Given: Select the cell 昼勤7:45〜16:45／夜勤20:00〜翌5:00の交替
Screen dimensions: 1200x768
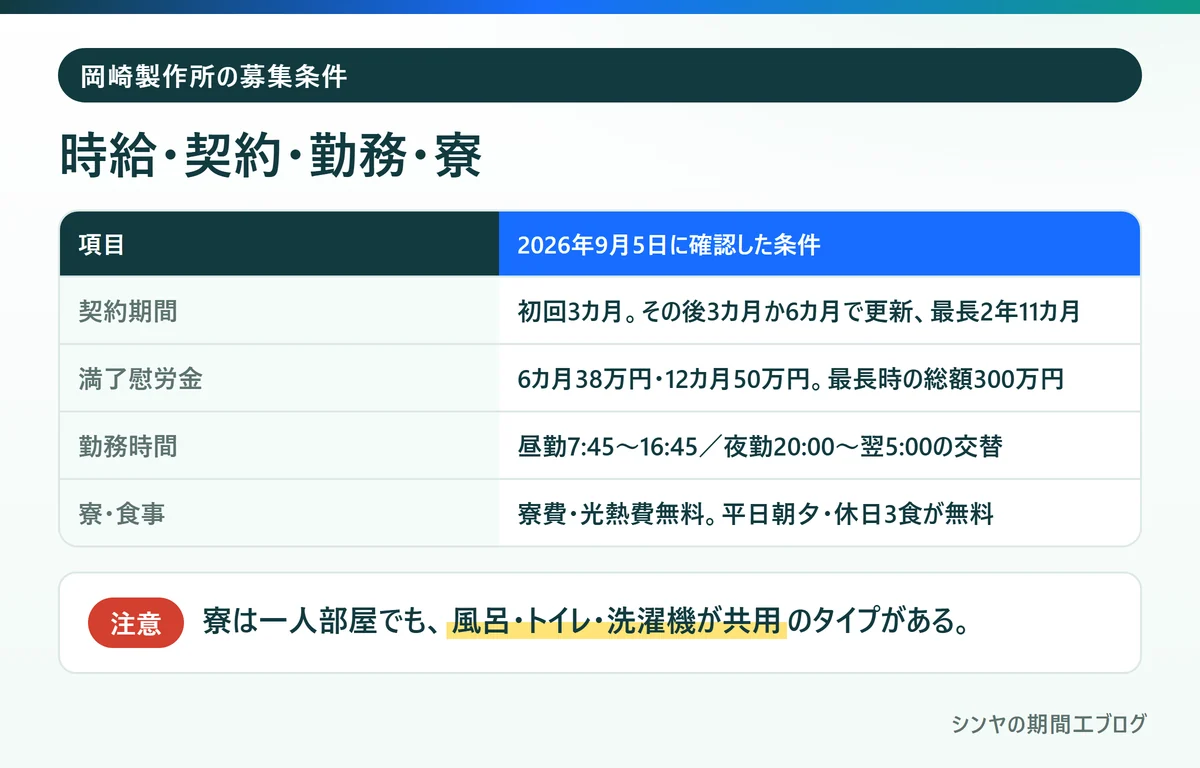Looking at the screenshot, I should tap(819, 446).
